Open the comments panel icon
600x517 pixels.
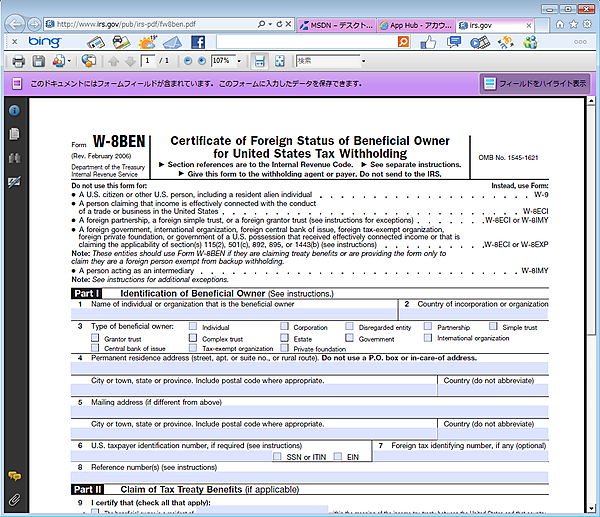tap(15, 476)
